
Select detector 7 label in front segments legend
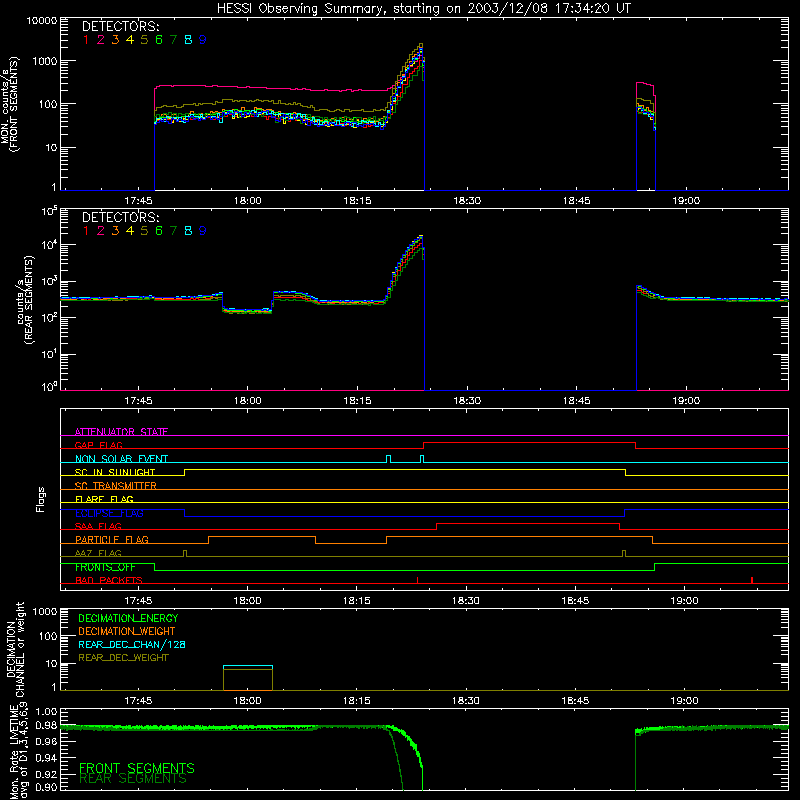coord(173,40)
